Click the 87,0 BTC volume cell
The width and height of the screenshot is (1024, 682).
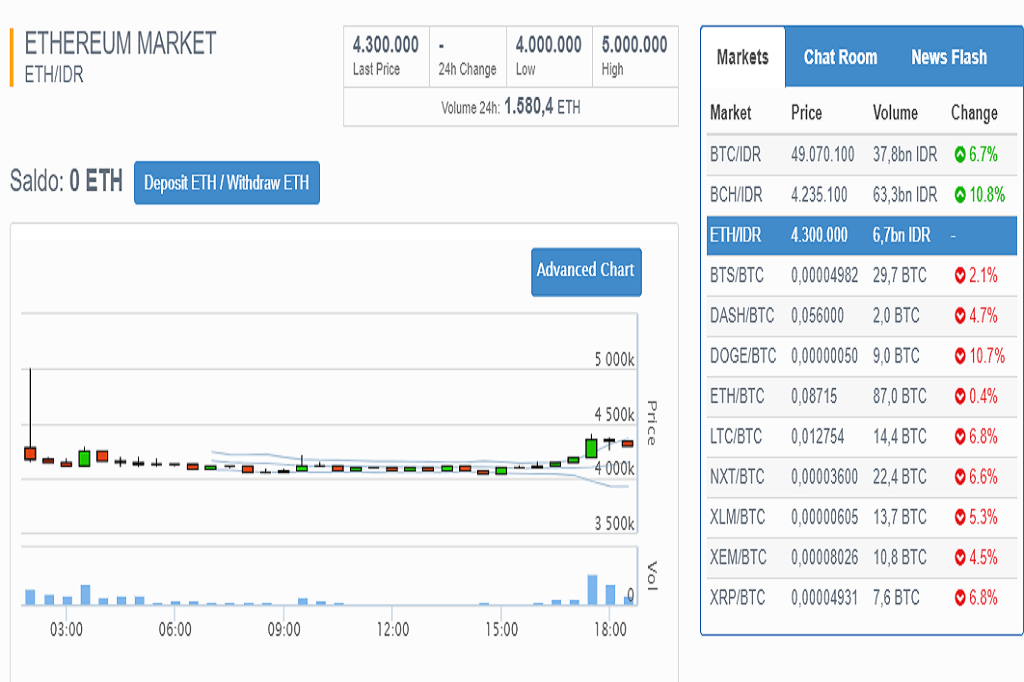pos(900,397)
